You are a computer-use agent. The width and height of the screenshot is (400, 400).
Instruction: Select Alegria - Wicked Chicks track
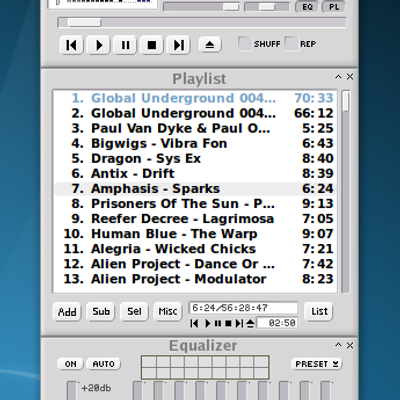pos(195,249)
